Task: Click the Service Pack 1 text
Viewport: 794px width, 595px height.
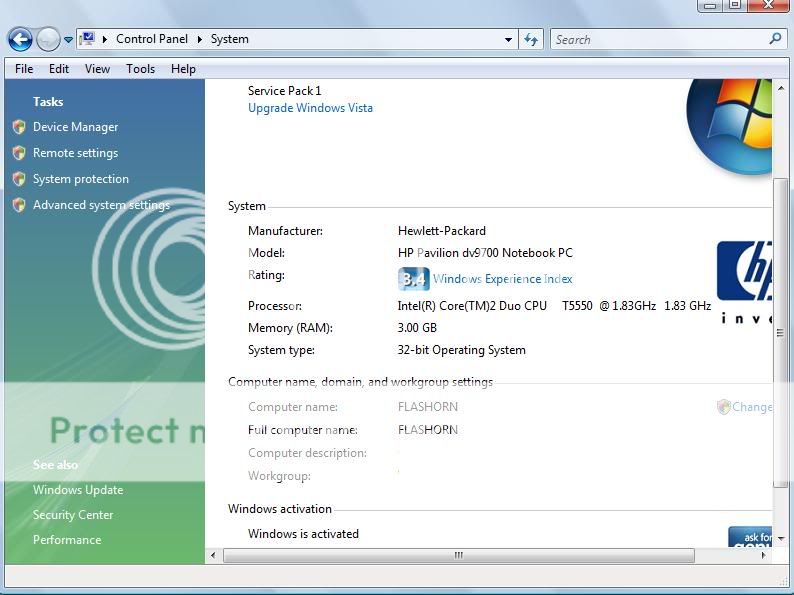Action: [x=285, y=91]
